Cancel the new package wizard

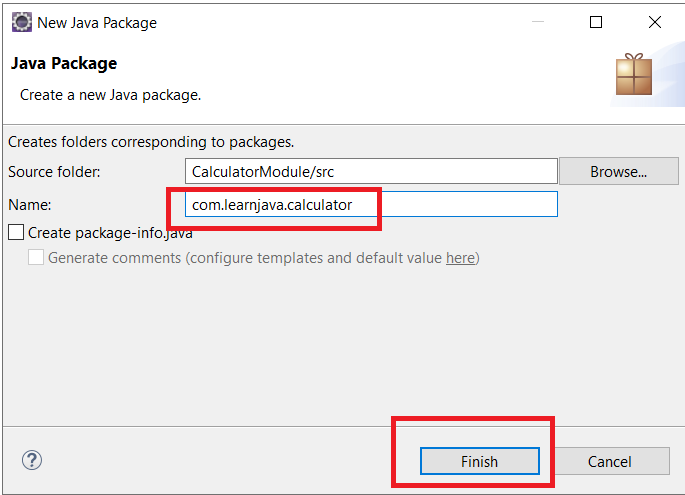(609, 461)
